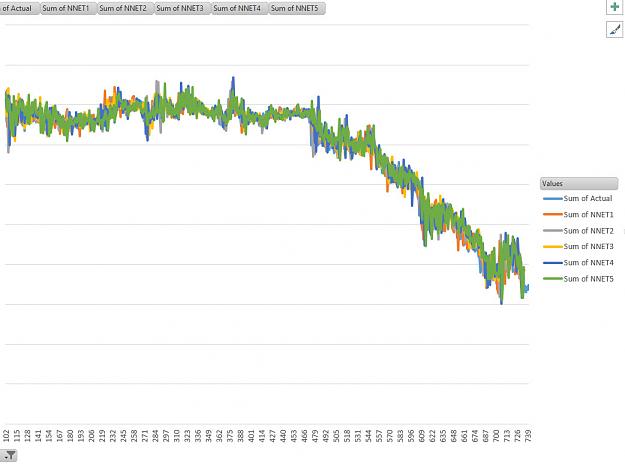Click the Sum of NNET5 field button
625x464 pixels.
(x=297, y=8)
